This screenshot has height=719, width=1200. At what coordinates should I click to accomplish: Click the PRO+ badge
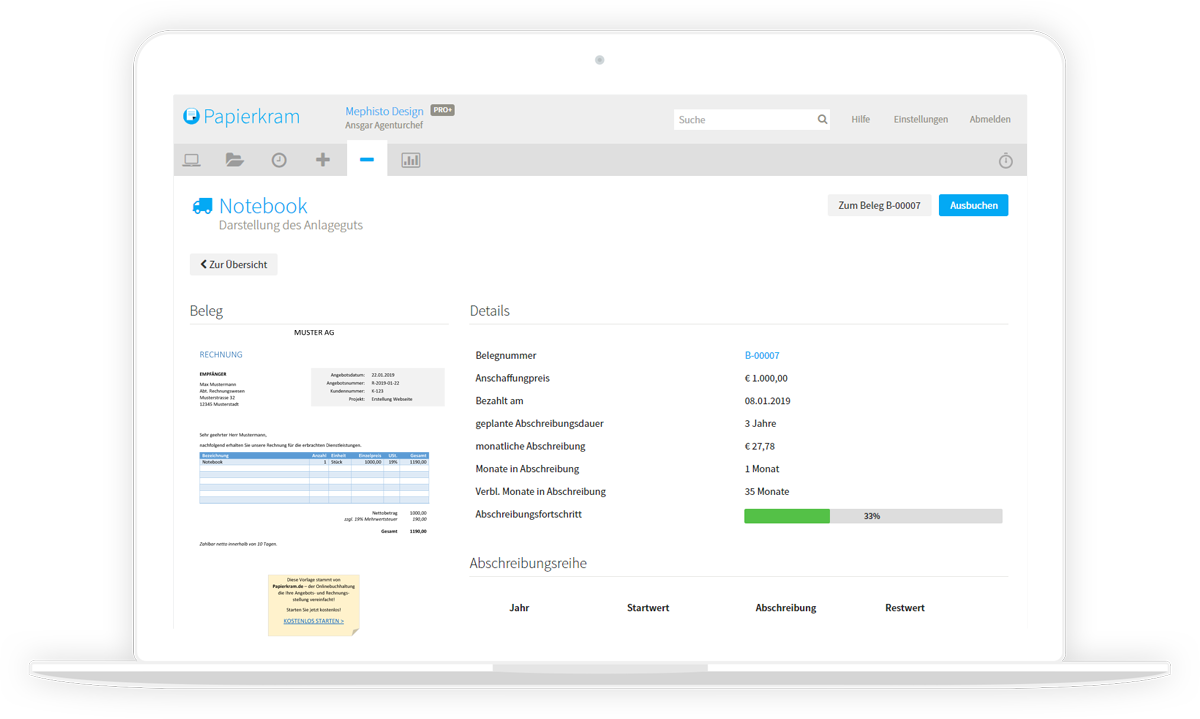pos(442,110)
